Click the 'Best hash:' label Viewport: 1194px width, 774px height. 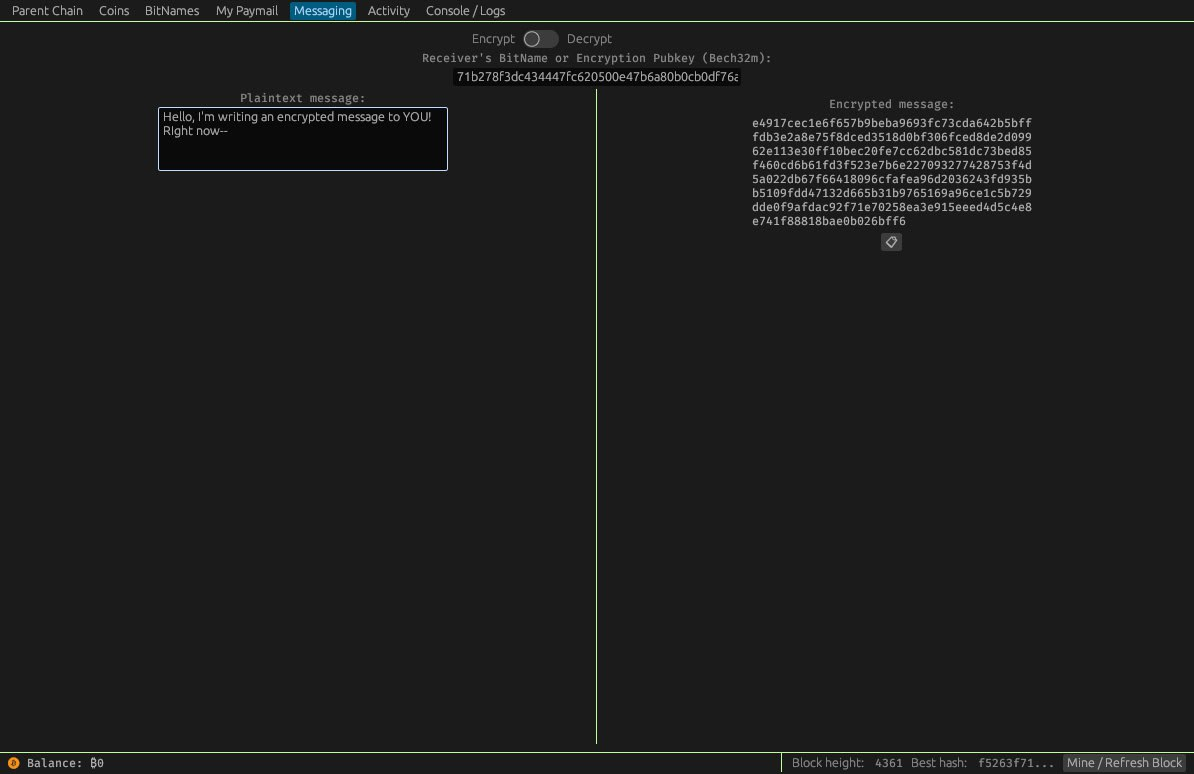[939, 763]
